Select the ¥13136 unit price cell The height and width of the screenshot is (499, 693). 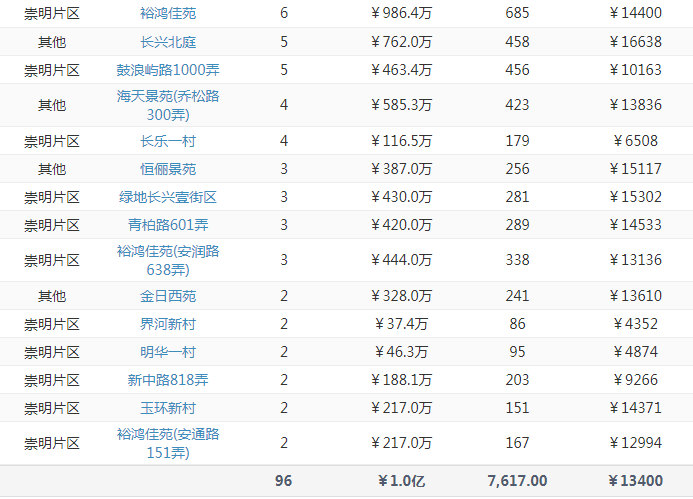(x=636, y=260)
